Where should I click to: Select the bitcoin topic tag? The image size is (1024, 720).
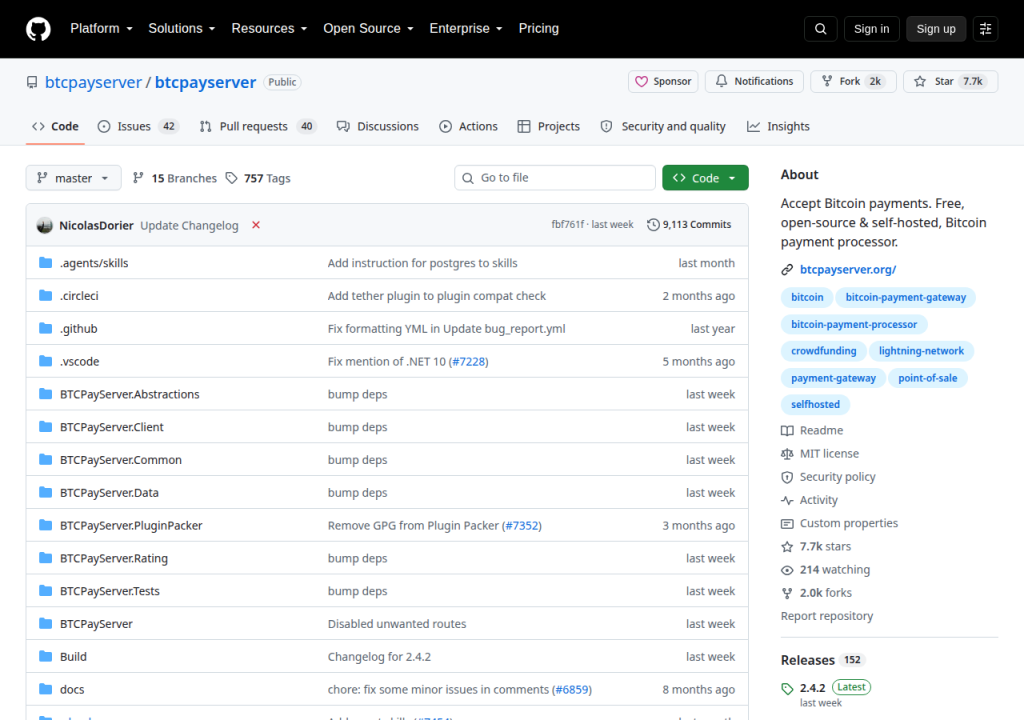(807, 297)
